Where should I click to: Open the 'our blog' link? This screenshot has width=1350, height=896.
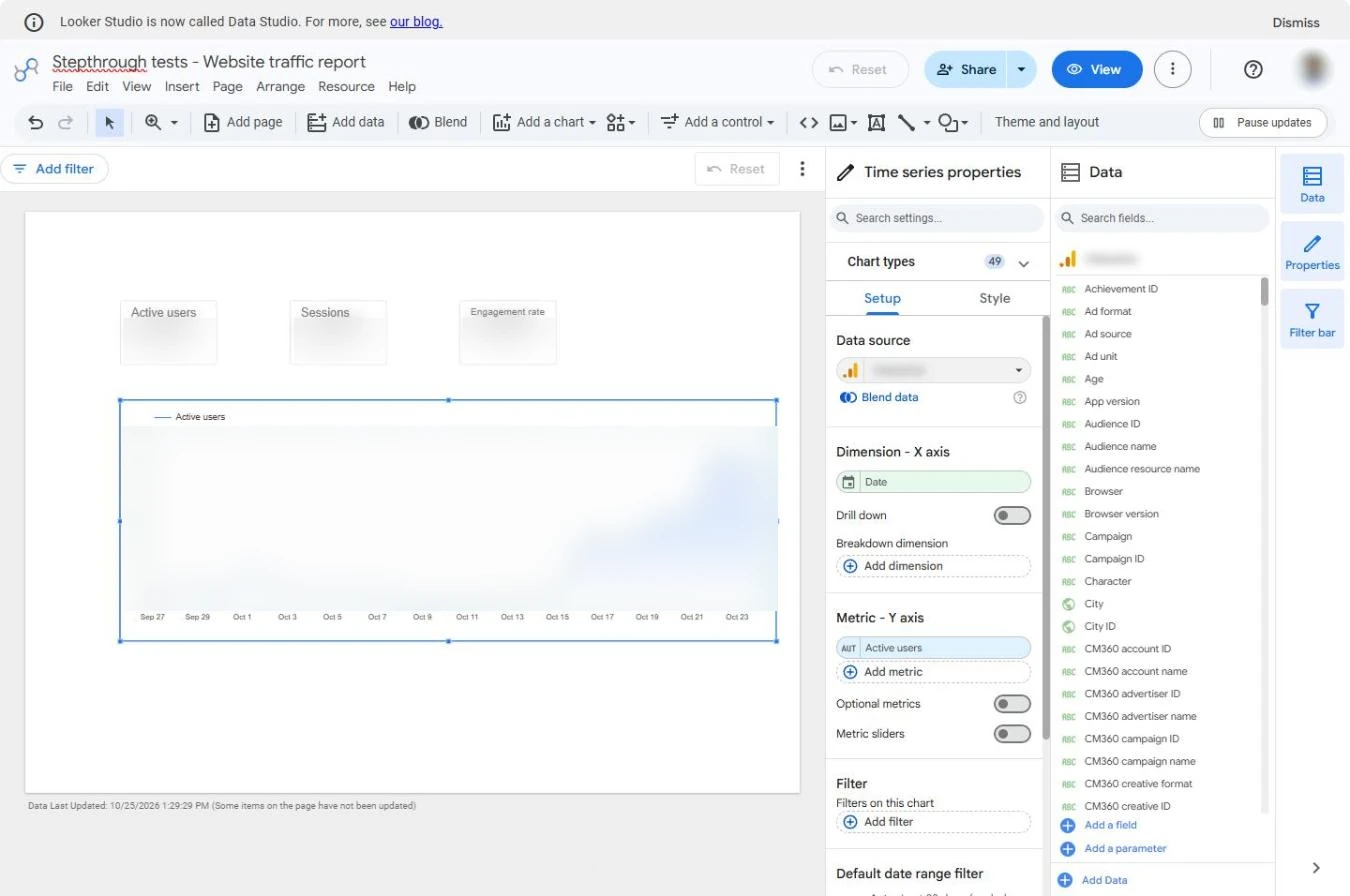416,21
